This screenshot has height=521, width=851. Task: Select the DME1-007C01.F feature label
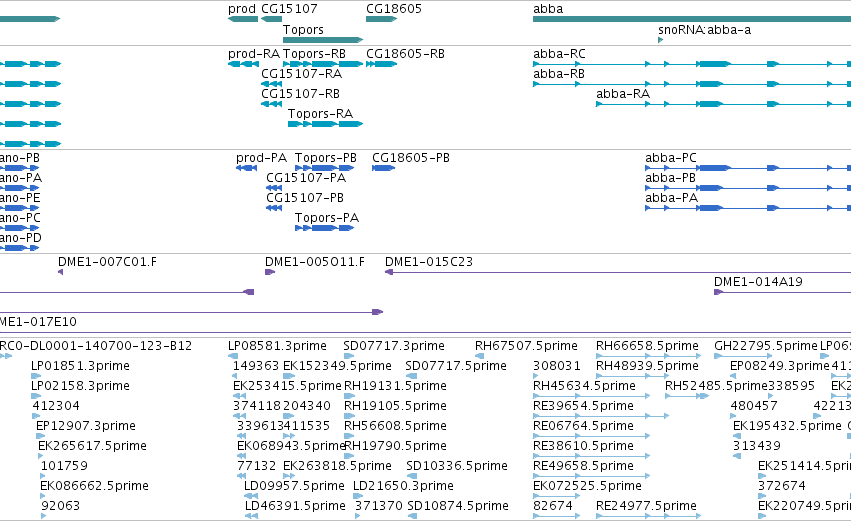(x=107, y=262)
